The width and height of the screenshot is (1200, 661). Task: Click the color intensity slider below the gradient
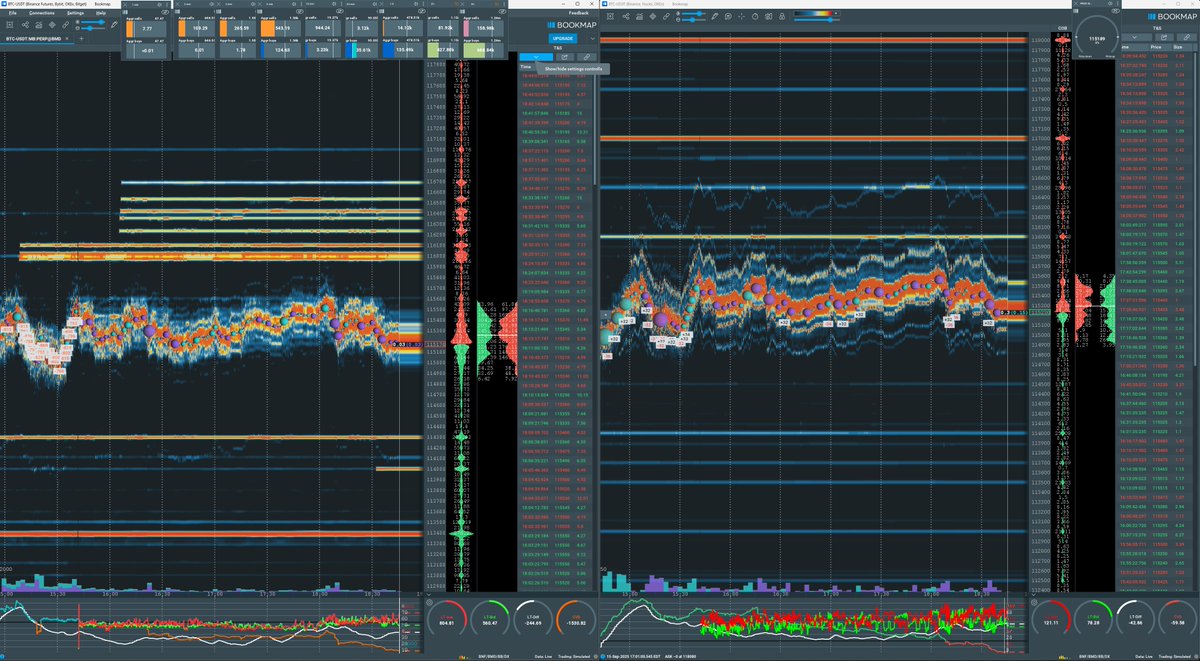(830, 20)
